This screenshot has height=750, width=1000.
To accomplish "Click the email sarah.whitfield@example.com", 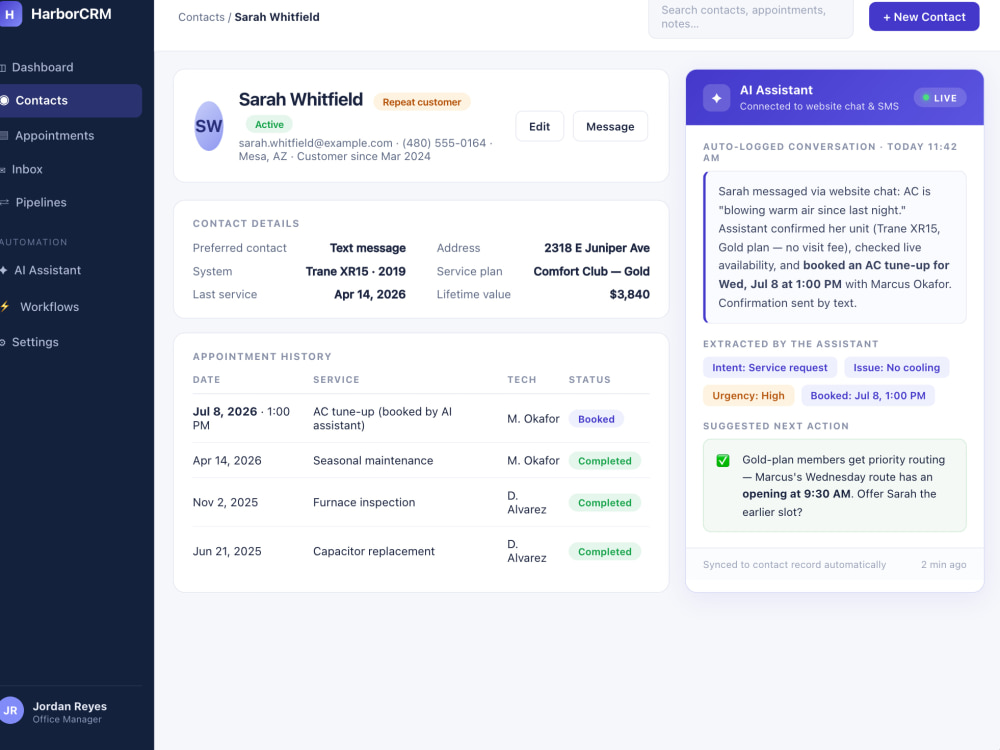I will (316, 143).
